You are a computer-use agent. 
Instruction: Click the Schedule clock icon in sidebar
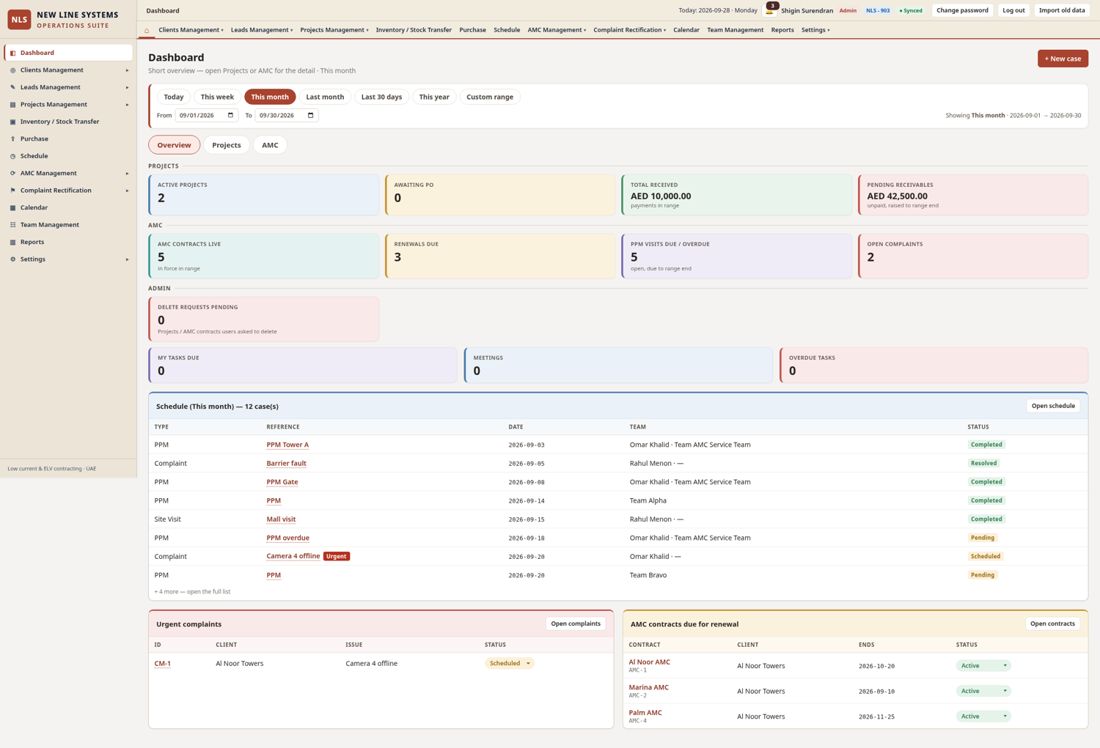13,156
